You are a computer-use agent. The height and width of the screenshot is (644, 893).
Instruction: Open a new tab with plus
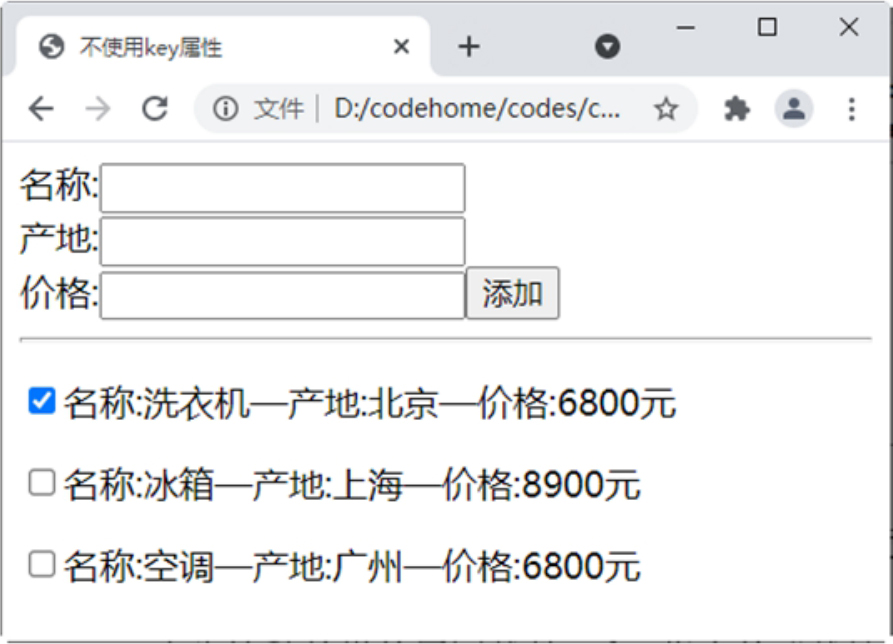[469, 47]
